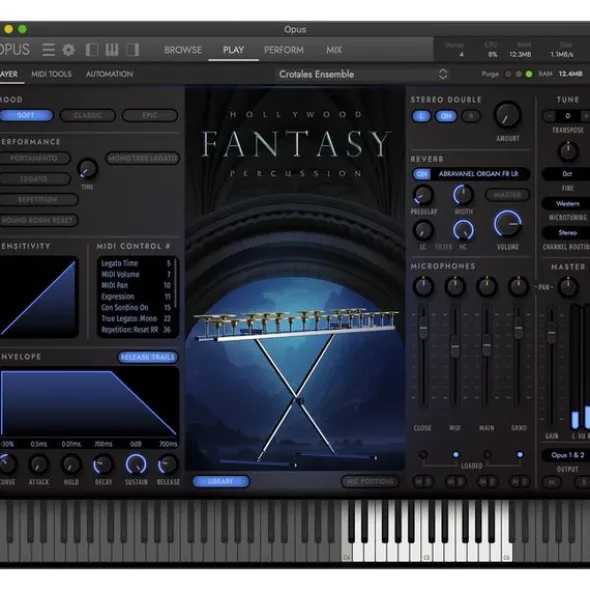Screen dimensions: 590x591
Task: Unload the Srnd microphone via its dot
Action: coord(520,455)
